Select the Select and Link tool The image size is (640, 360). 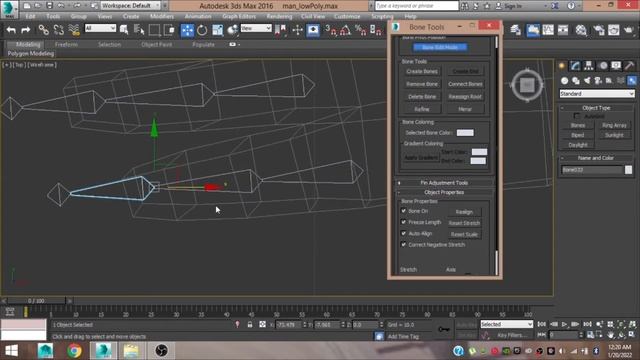click(43, 30)
